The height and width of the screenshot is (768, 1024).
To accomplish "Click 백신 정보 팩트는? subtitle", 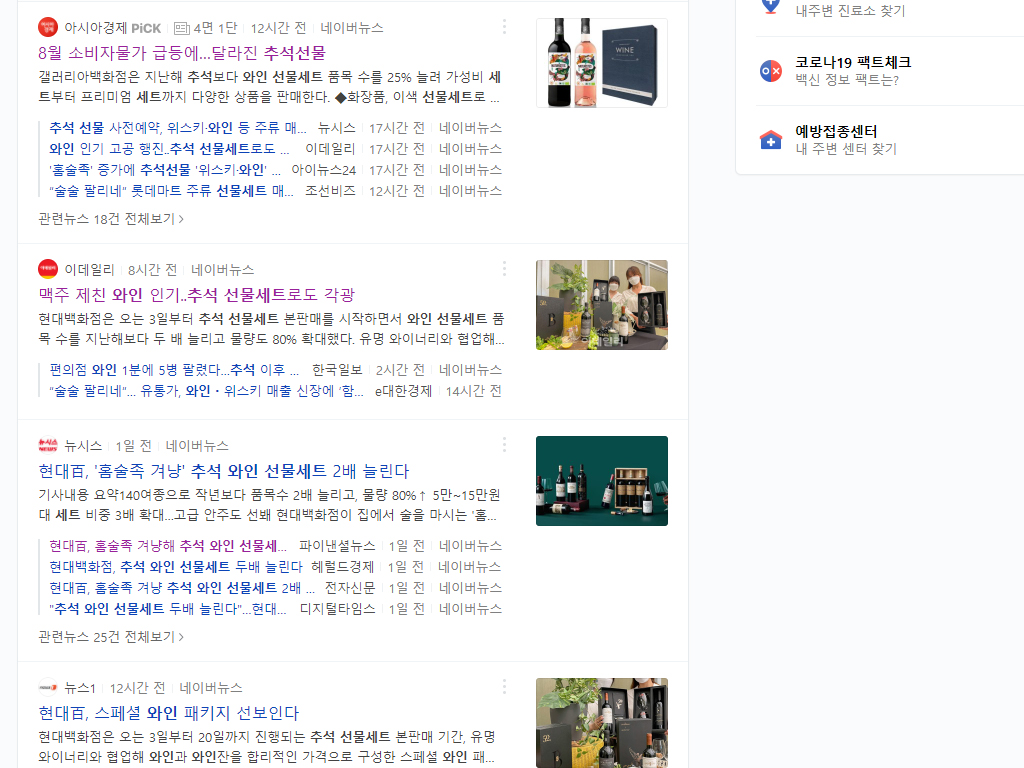I will coord(847,80).
